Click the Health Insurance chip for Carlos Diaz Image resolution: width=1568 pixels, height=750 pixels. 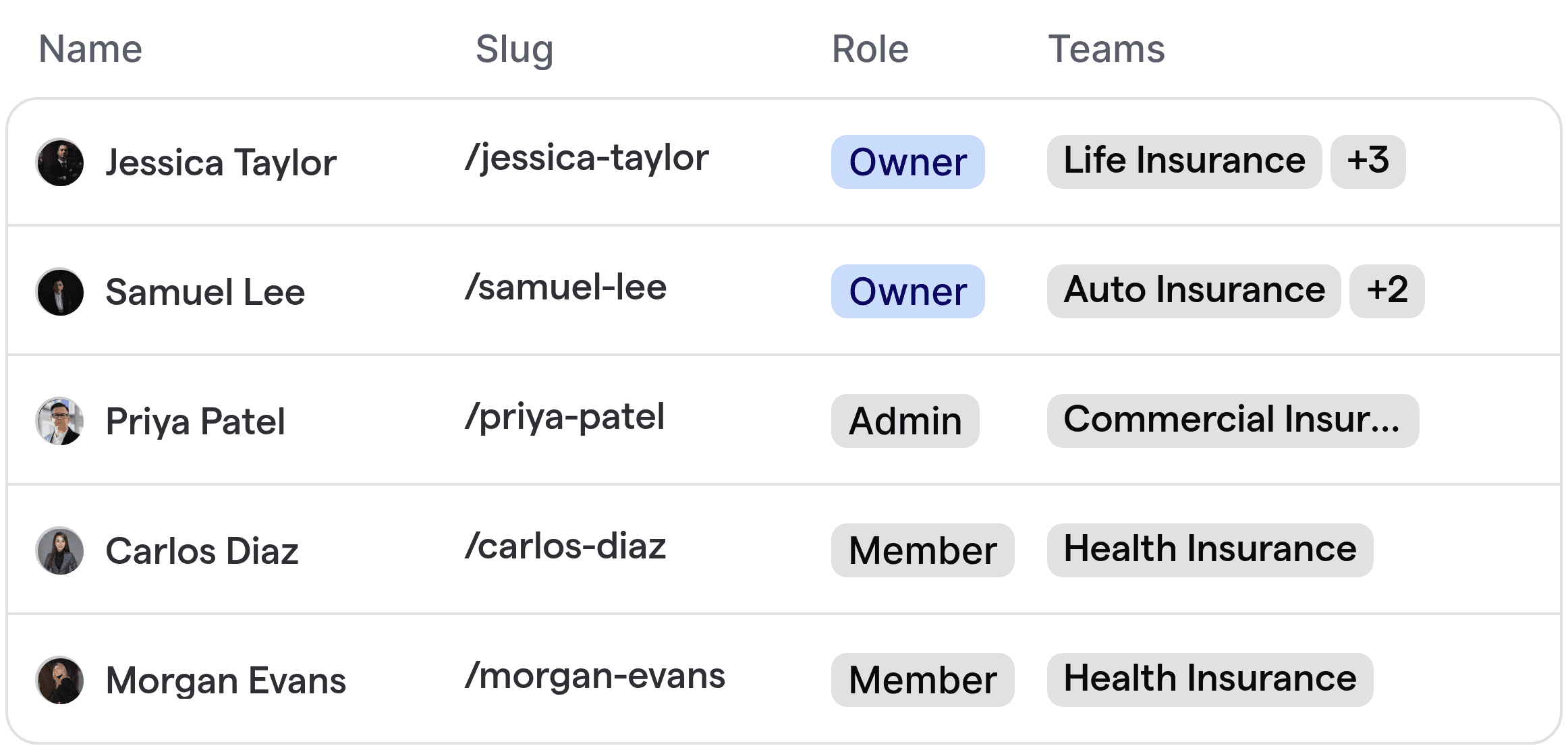click(x=1210, y=548)
